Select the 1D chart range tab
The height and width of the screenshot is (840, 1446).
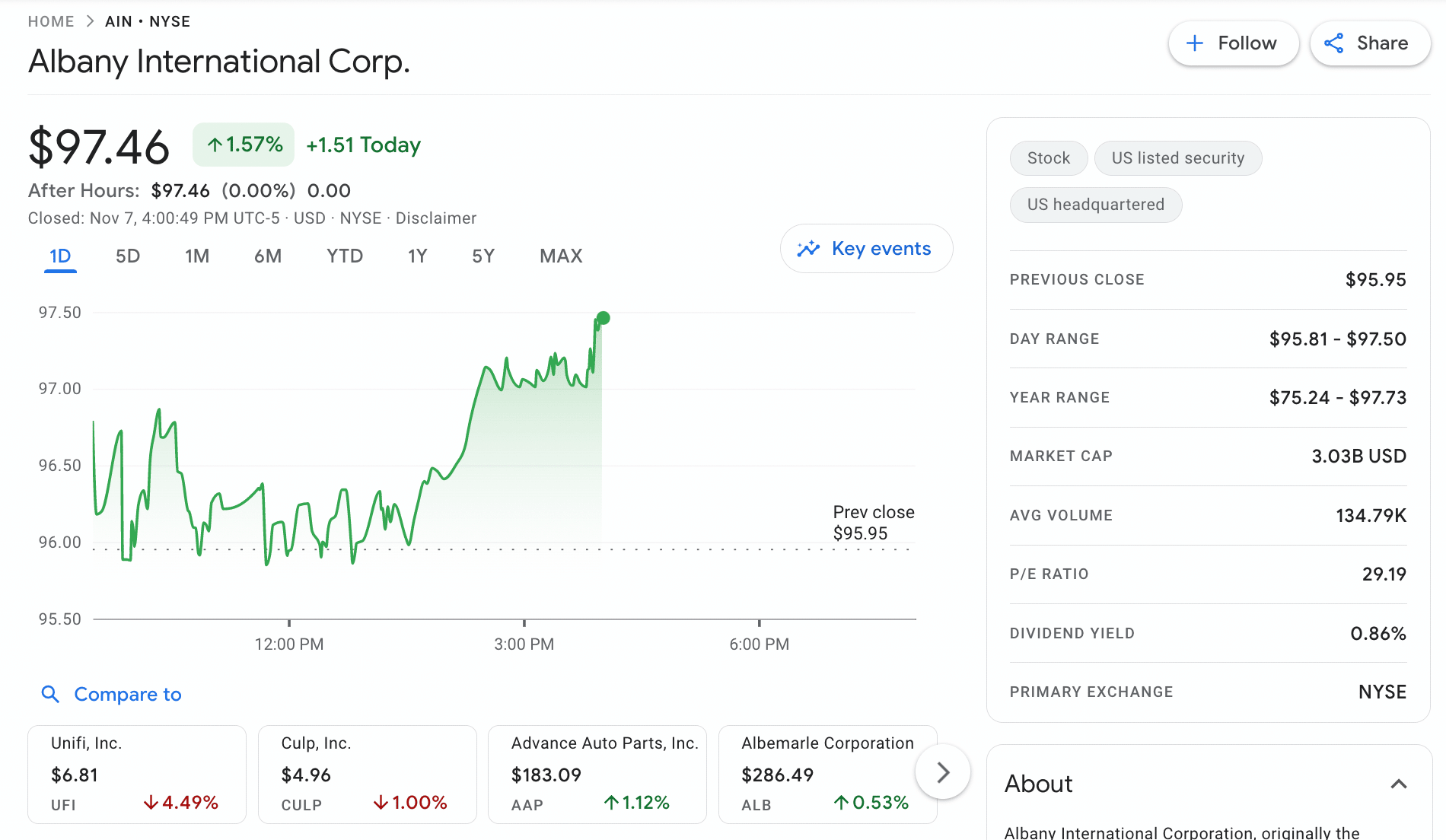[x=60, y=256]
